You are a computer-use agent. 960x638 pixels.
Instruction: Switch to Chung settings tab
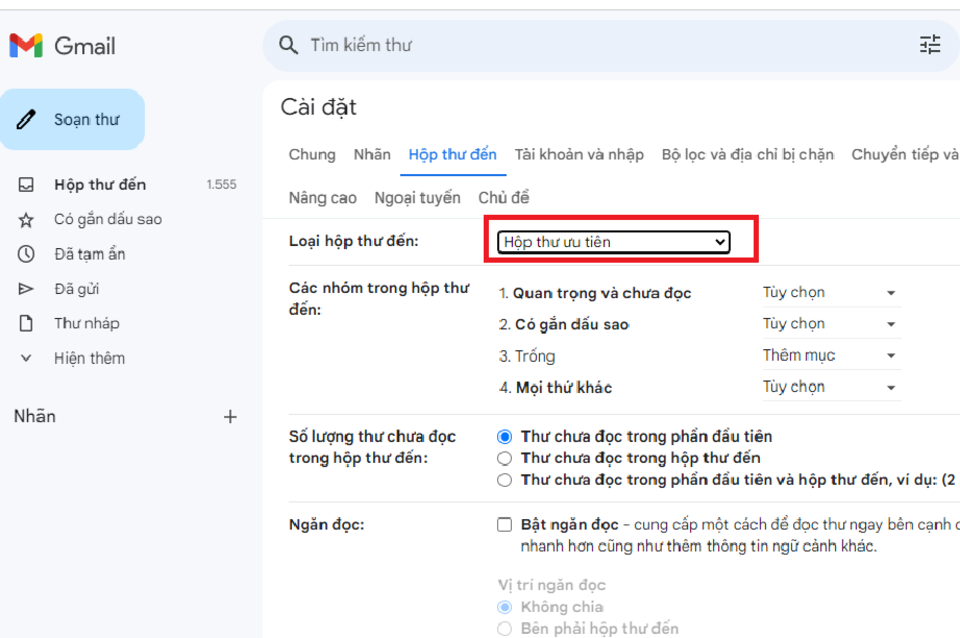point(312,154)
